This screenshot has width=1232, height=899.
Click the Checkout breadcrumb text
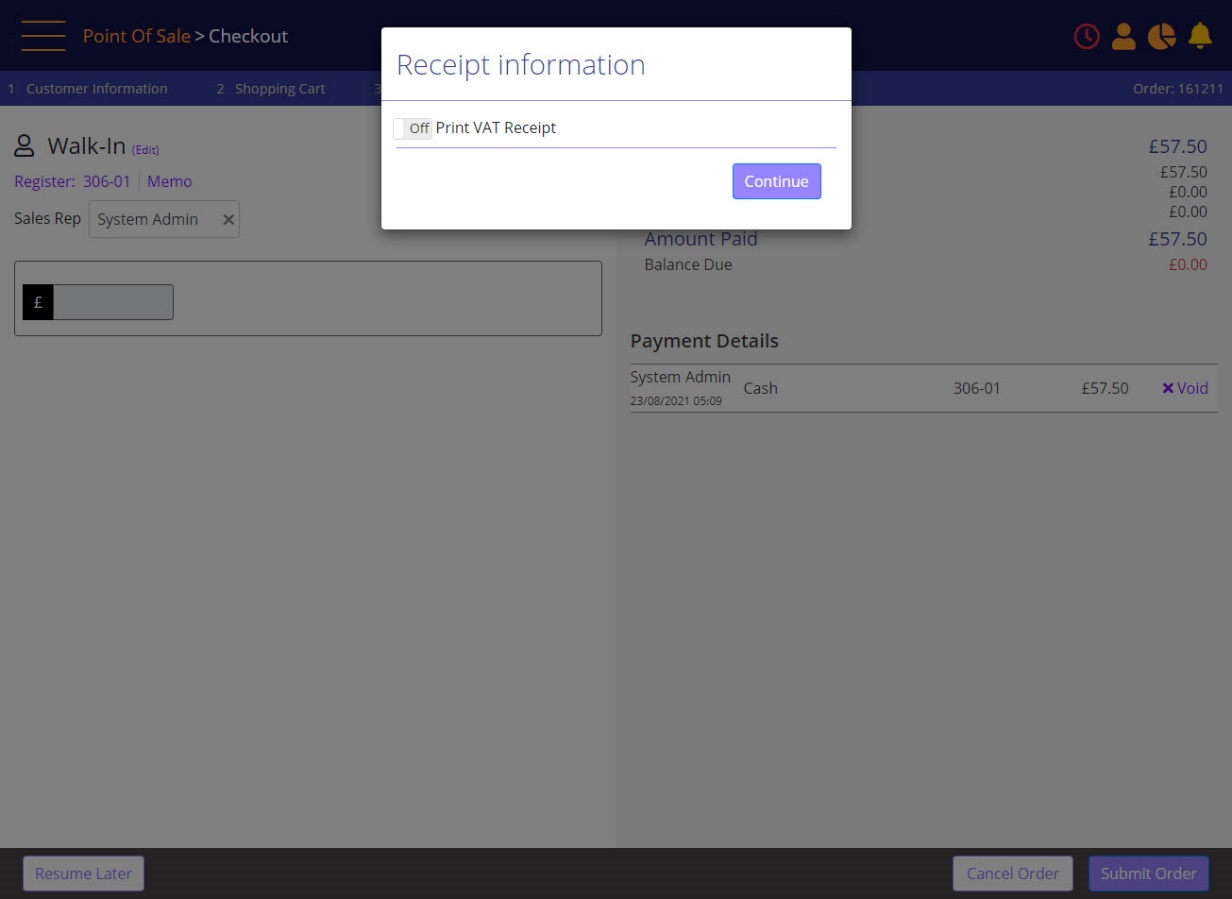tap(248, 36)
